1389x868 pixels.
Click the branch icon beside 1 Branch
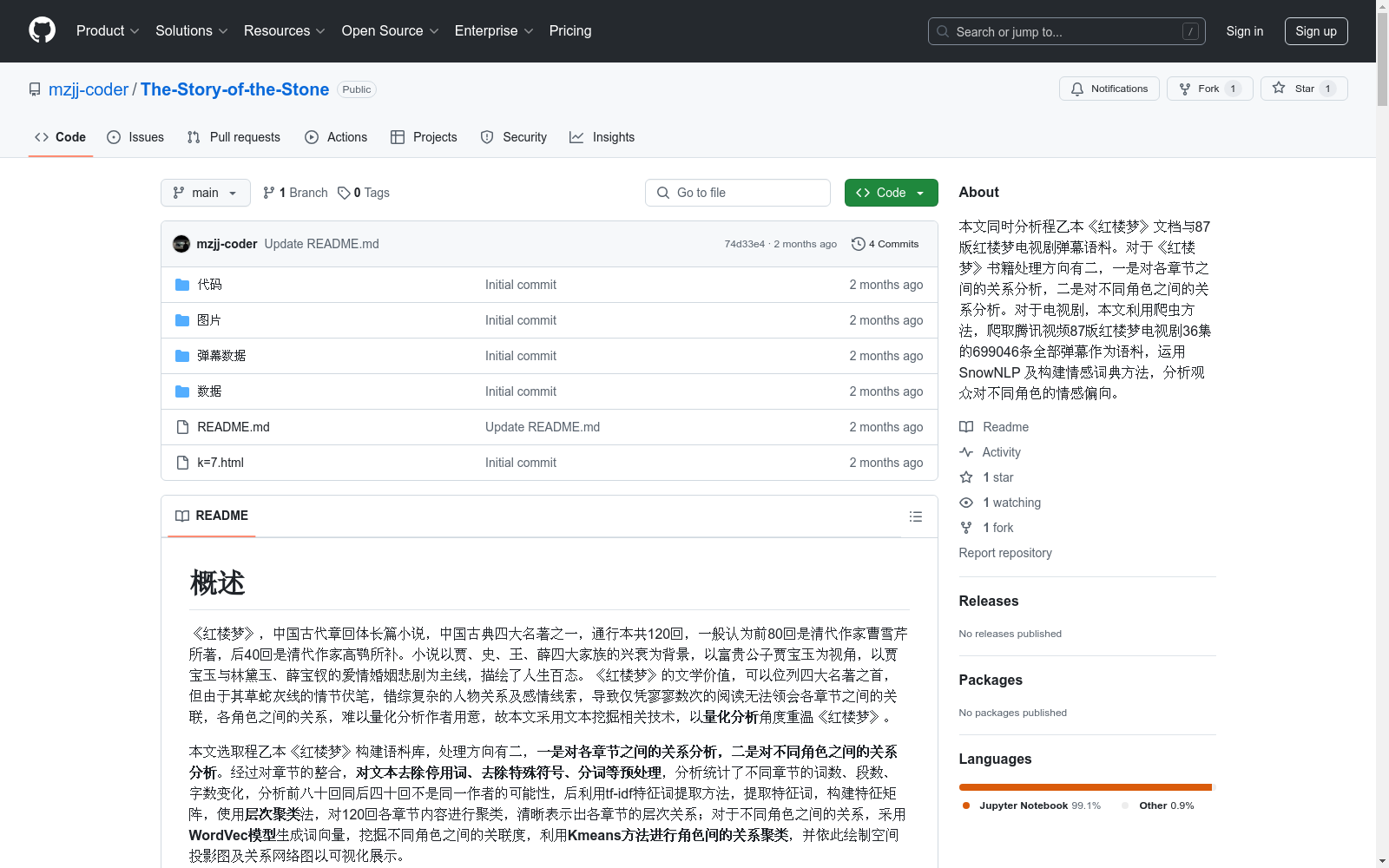[x=269, y=193]
